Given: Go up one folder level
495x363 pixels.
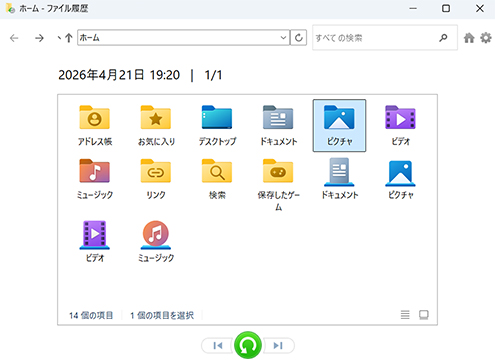Looking at the screenshot, I should click(x=68, y=38).
